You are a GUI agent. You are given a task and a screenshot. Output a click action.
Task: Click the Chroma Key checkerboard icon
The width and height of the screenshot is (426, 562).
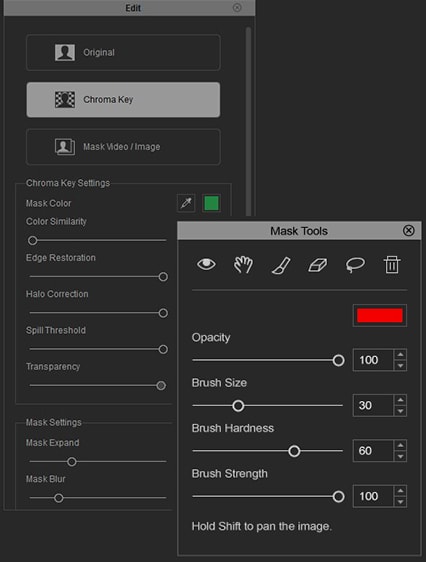[65, 100]
